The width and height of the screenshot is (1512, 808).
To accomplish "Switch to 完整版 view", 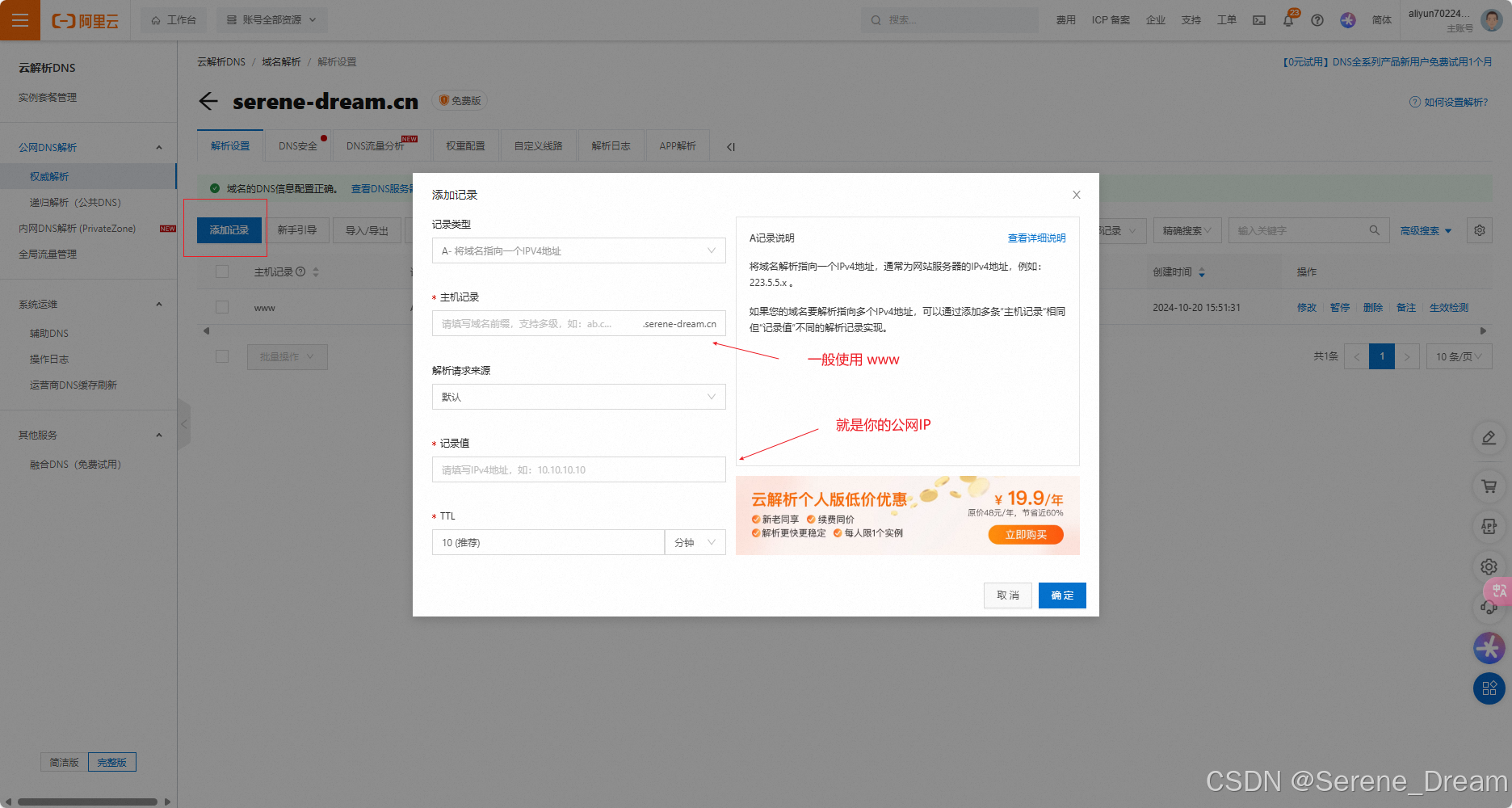I will [112, 762].
